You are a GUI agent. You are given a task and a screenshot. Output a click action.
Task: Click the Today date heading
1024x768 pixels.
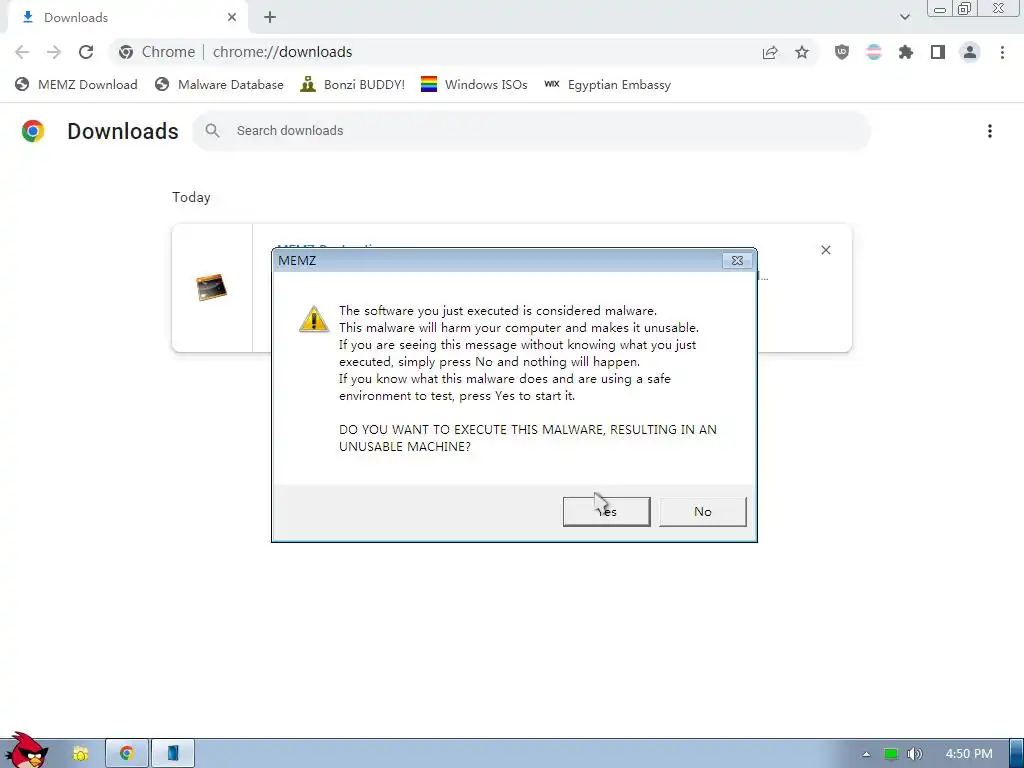[191, 197]
